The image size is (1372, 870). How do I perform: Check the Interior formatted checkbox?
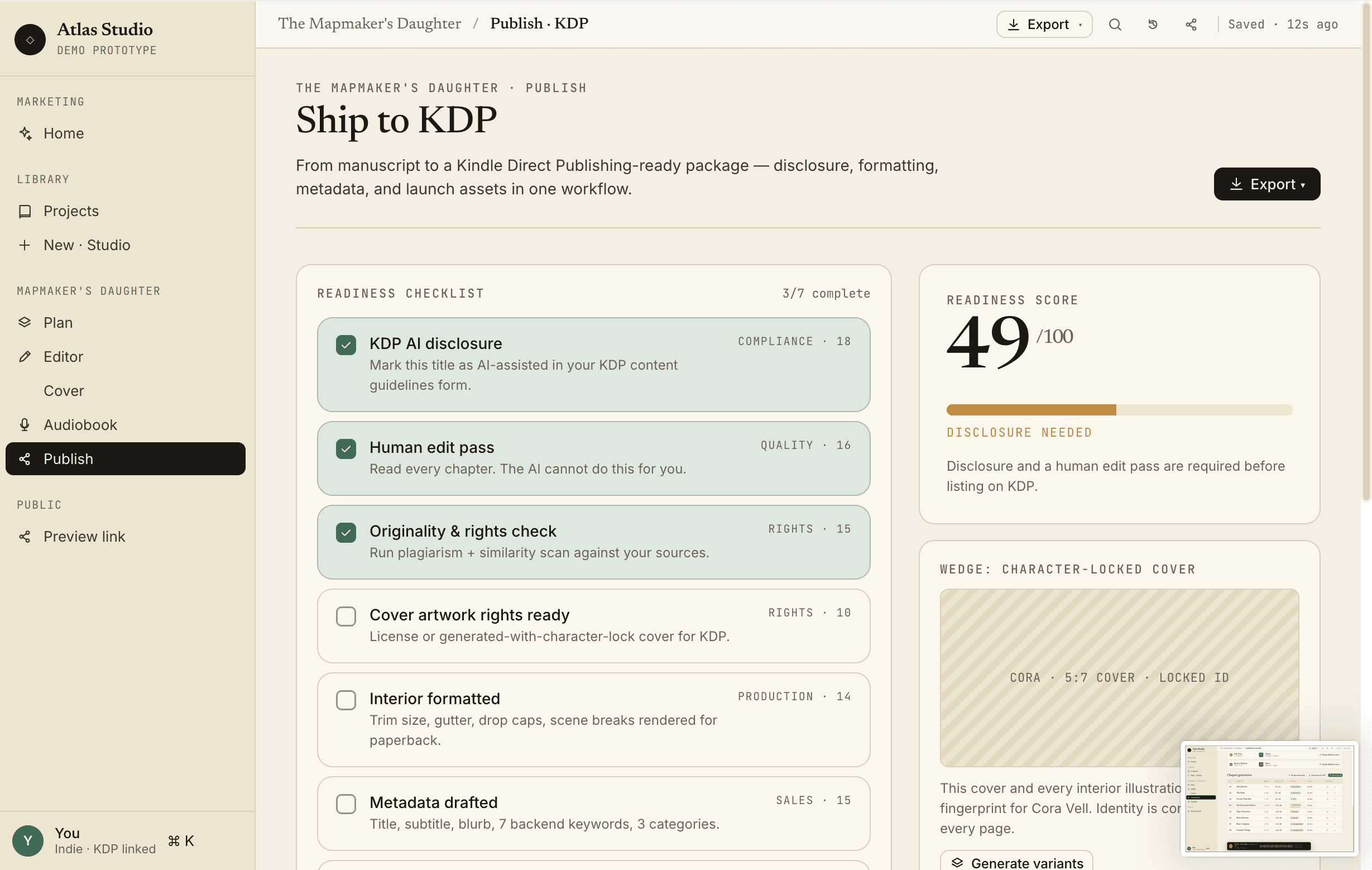click(x=346, y=700)
